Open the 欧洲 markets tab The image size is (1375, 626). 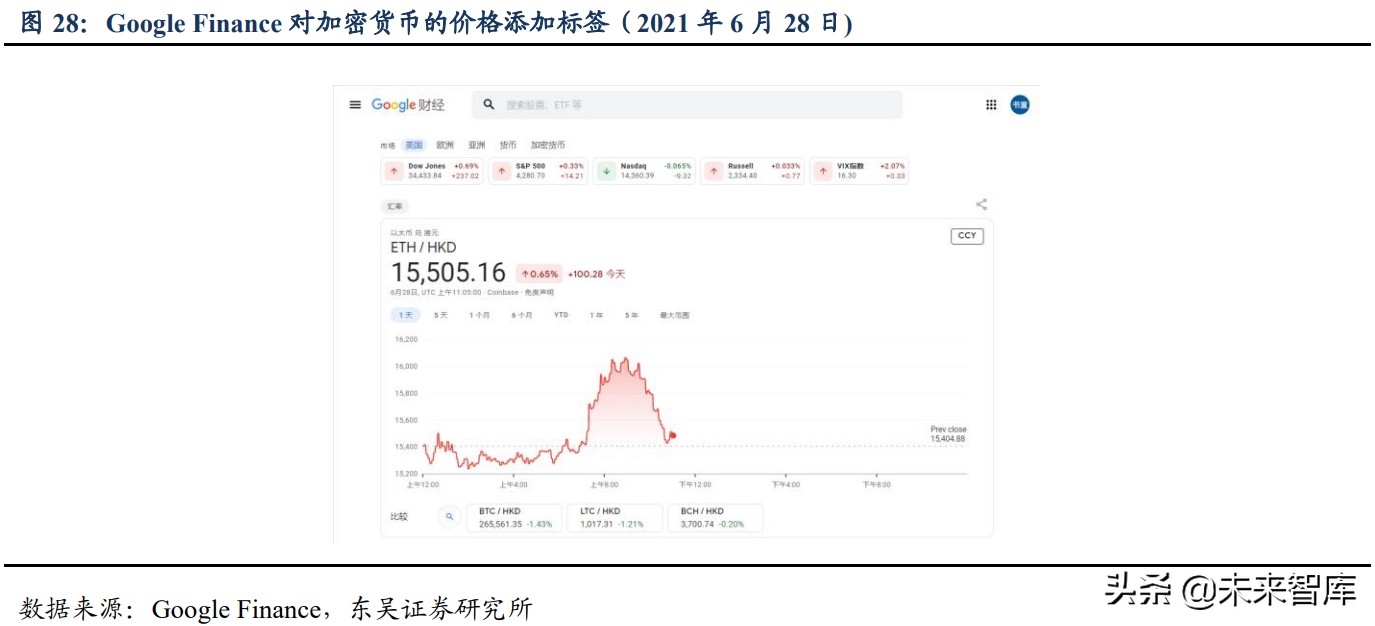click(x=445, y=144)
